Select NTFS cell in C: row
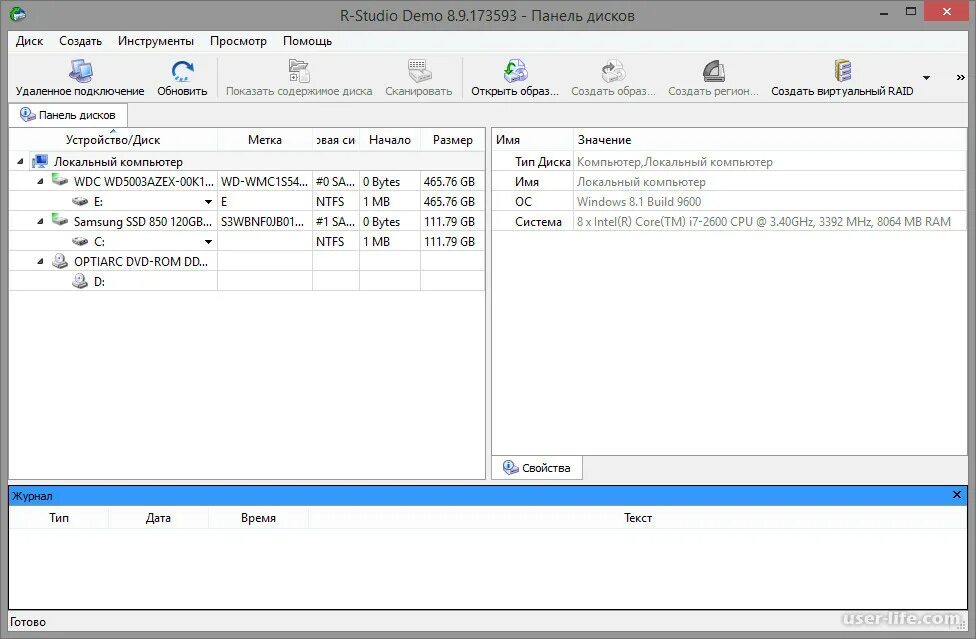Screen dimensions: 976x639 pyautogui.click(x=336, y=241)
